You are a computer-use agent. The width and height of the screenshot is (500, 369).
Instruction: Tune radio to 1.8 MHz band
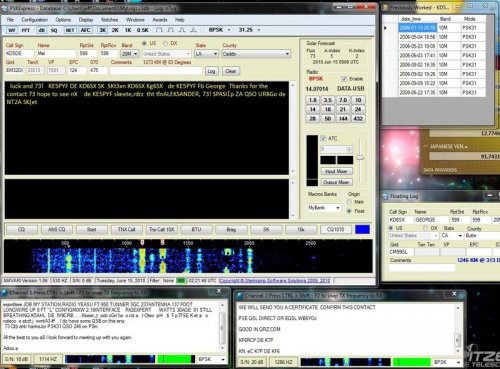coord(313,100)
